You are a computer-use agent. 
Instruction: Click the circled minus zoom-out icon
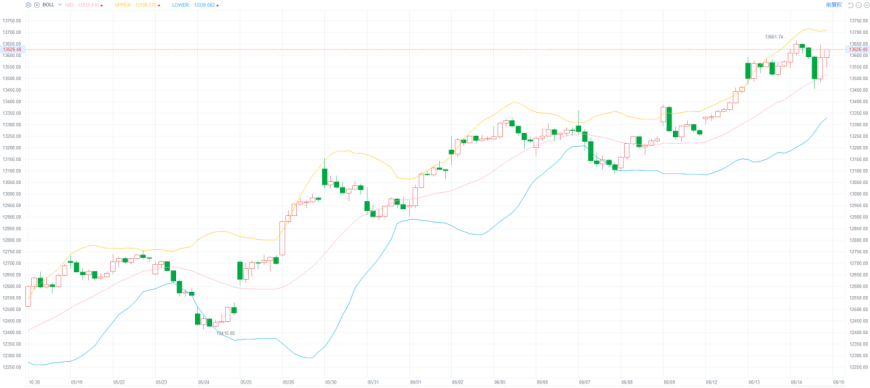coord(858,5)
